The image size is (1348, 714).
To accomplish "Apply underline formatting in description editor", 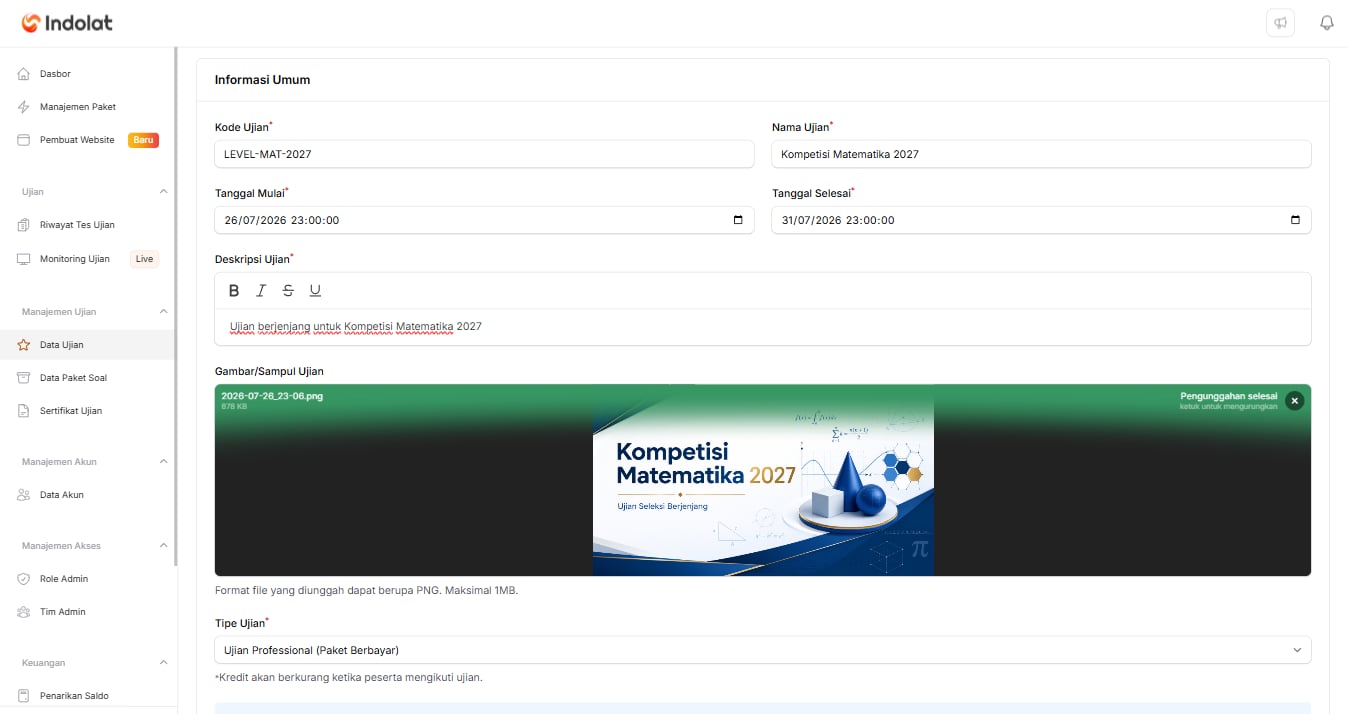I will pos(315,291).
